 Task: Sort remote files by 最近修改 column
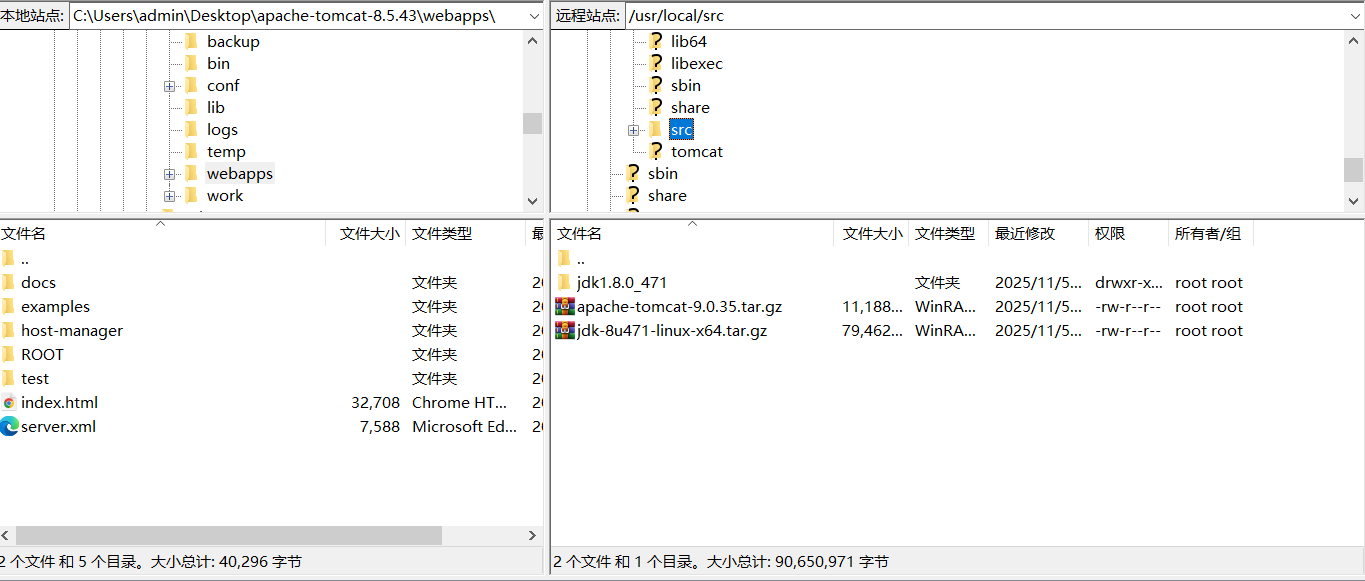coord(1038,233)
